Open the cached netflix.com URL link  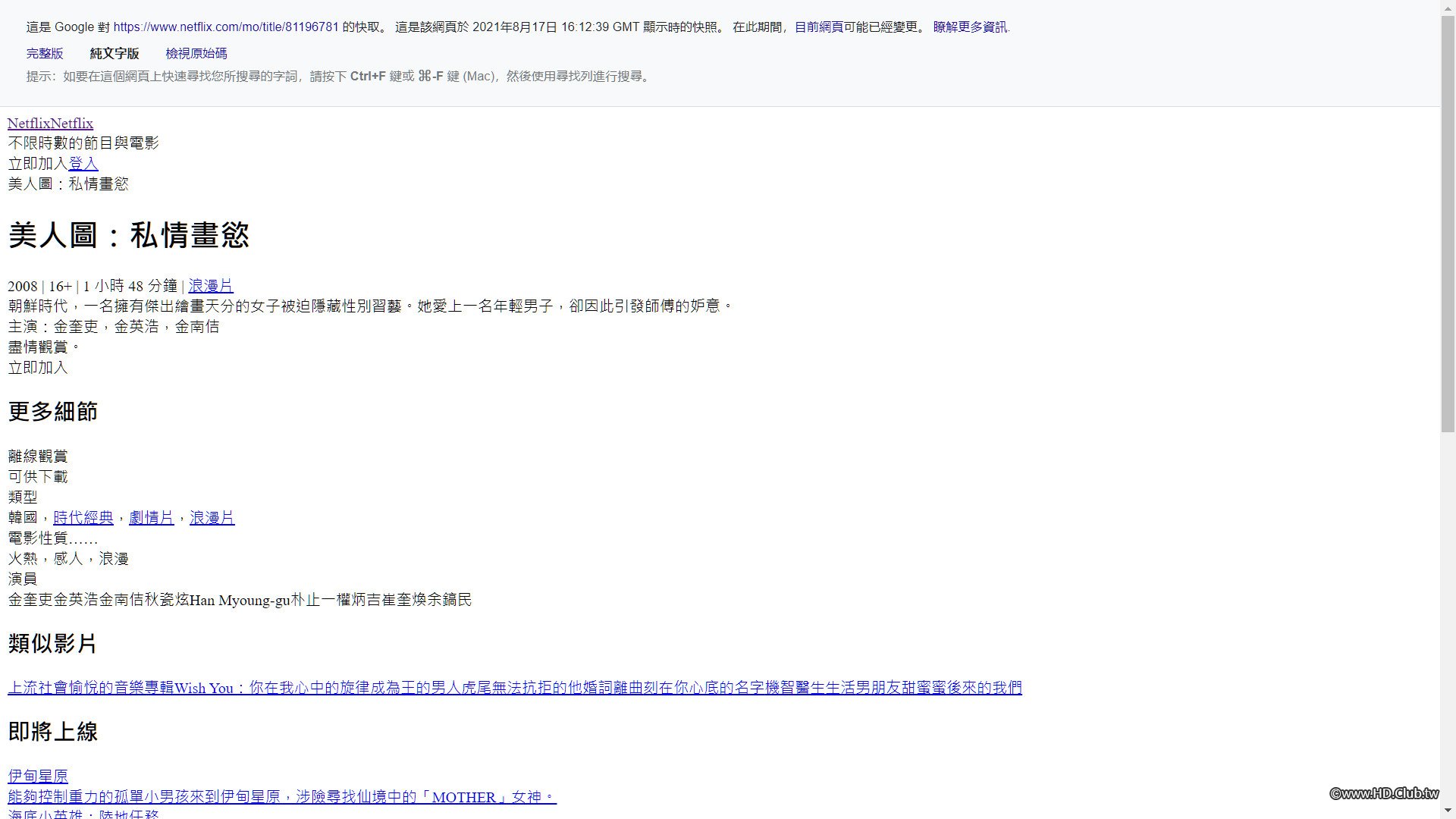(225, 27)
